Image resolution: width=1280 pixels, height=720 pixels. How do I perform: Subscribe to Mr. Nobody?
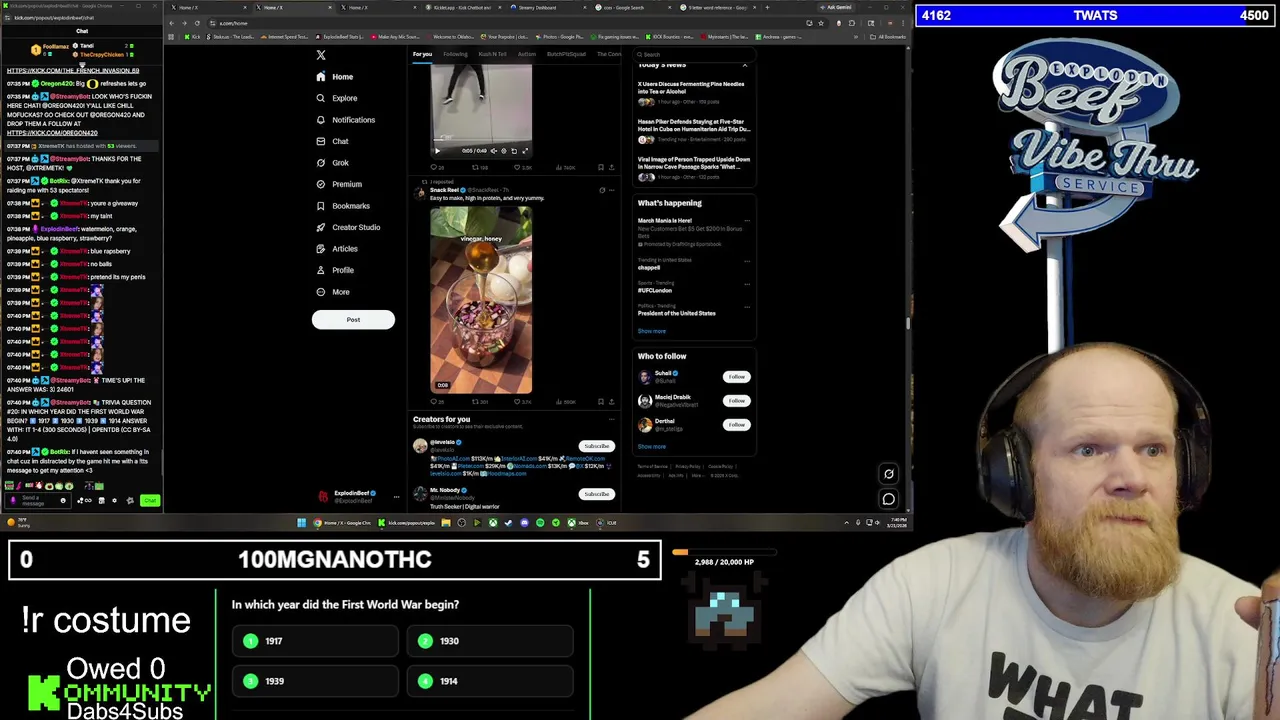tap(596, 494)
